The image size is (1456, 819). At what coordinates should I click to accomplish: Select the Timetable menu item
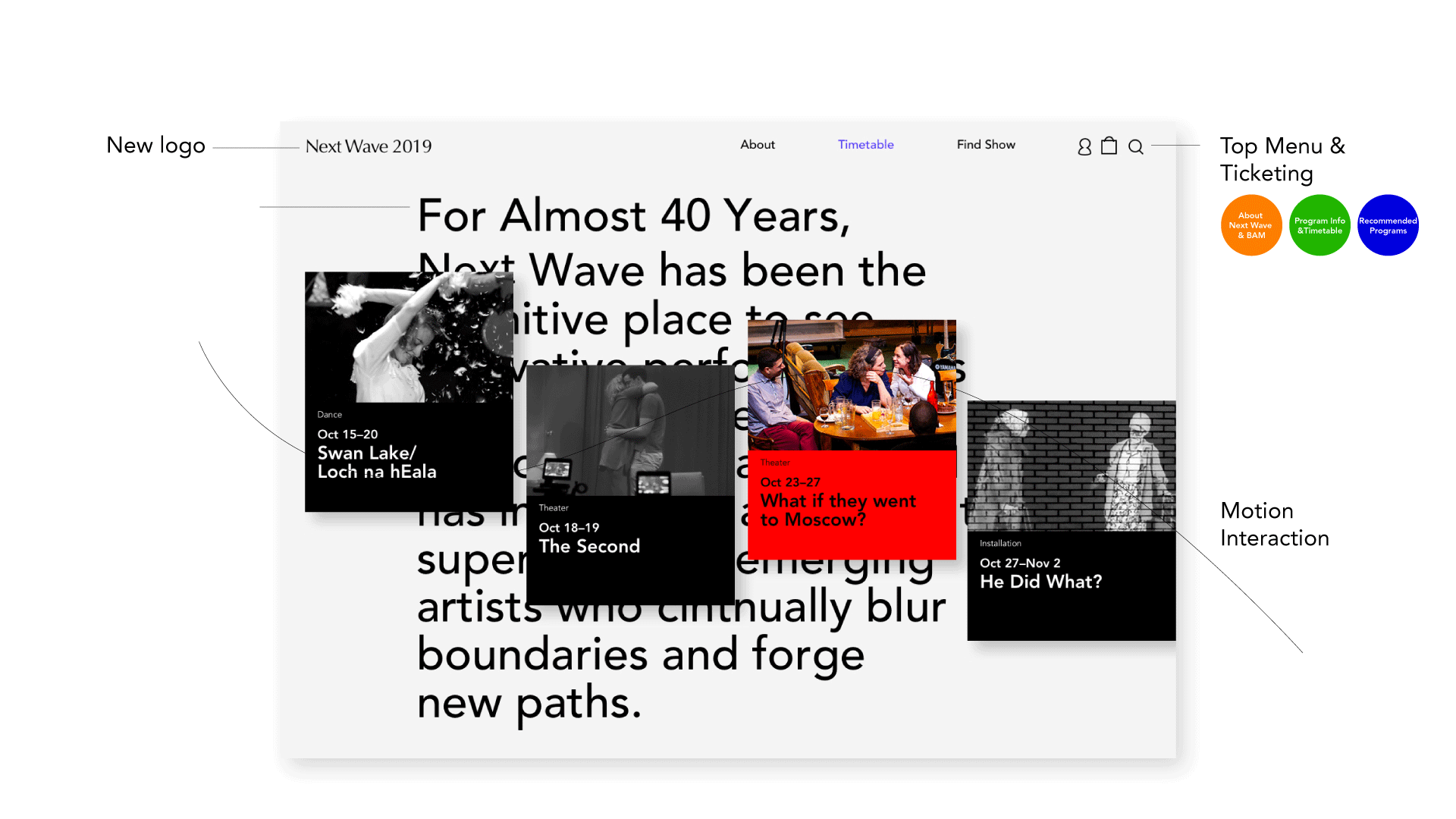(x=865, y=145)
